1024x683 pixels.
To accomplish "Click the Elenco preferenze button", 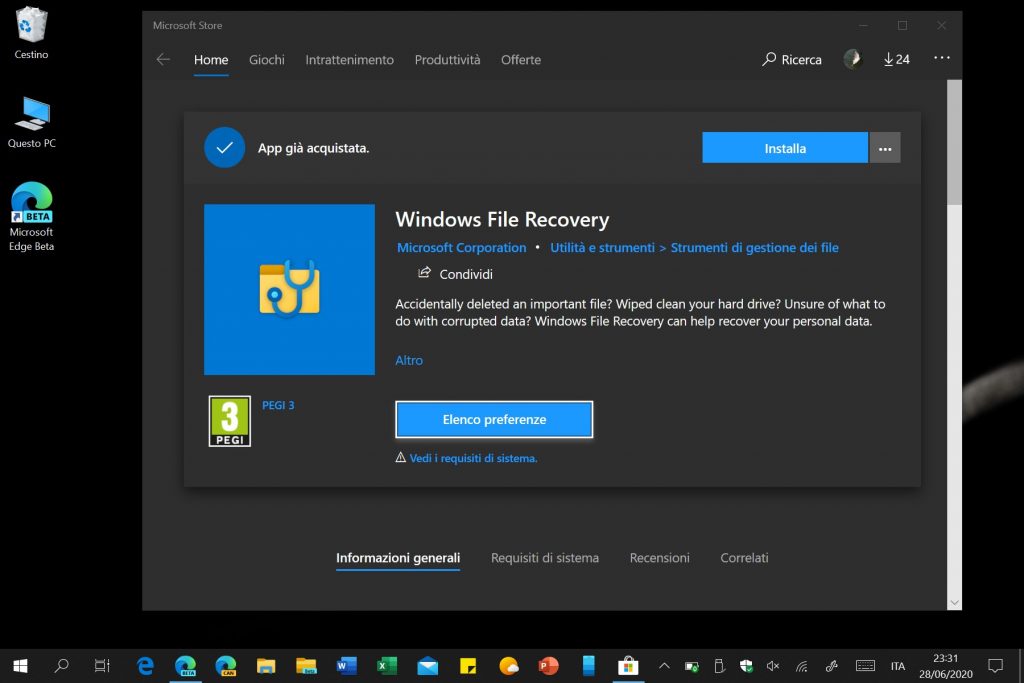I will click(x=494, y=420).
